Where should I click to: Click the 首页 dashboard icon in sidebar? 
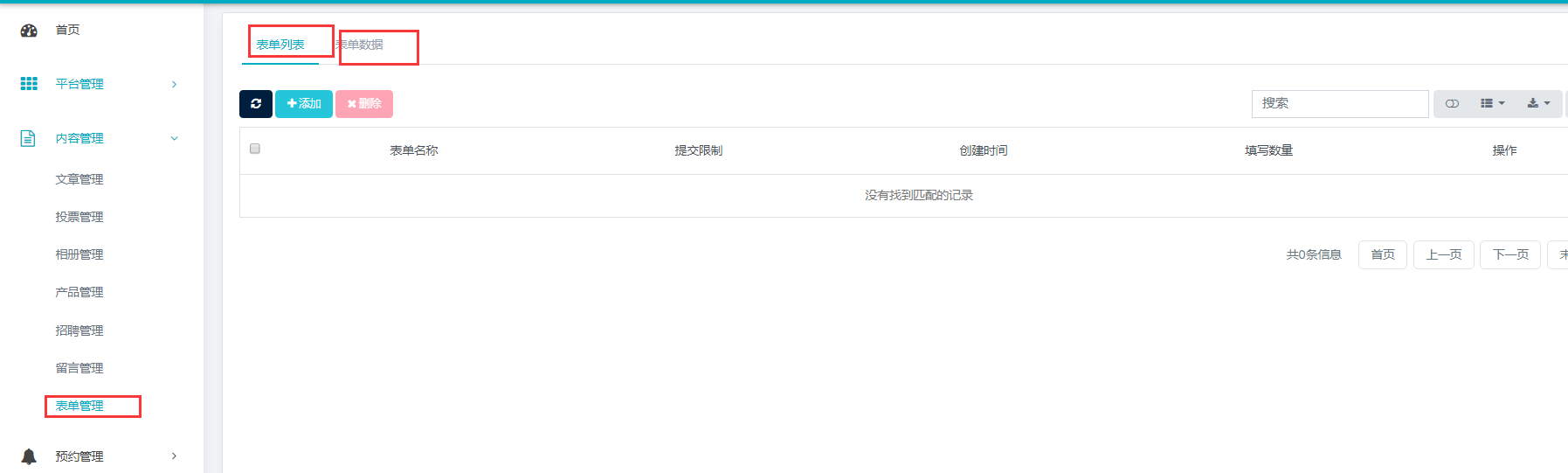29,31
